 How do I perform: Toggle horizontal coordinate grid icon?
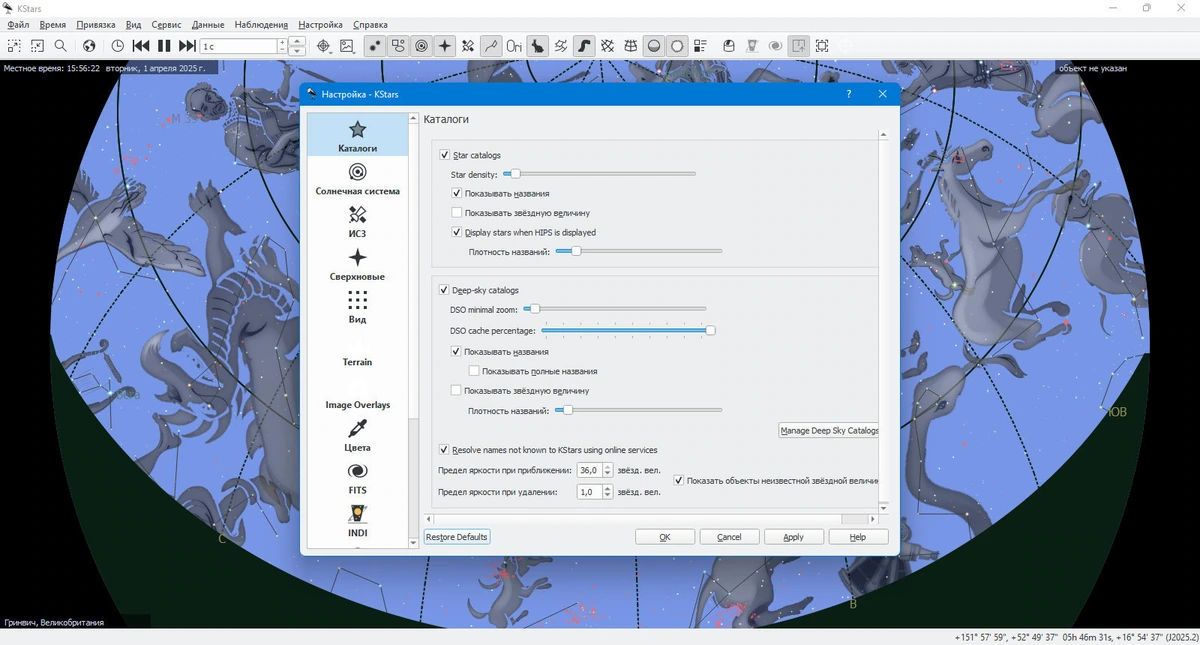coord(630,45)
